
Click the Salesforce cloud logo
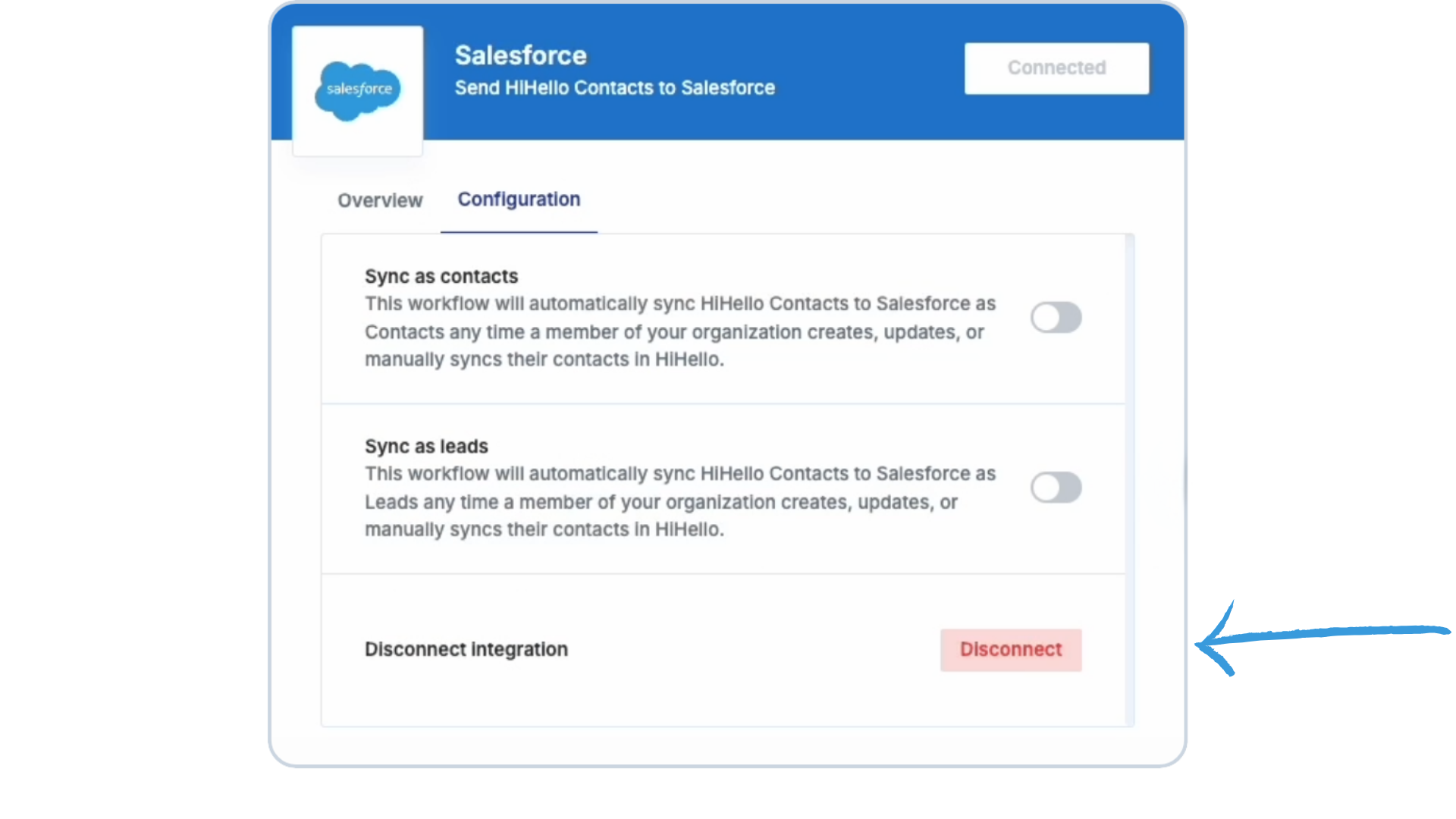tap(358, 91)
